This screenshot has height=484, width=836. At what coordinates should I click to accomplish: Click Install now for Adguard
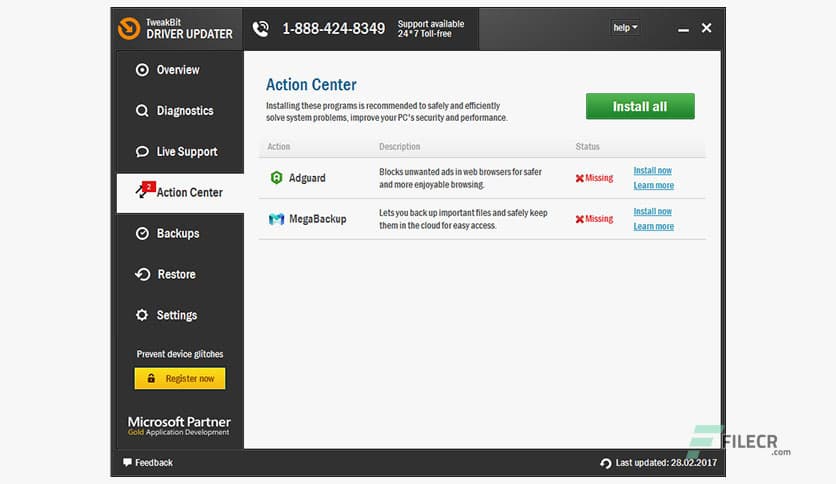[653, 171]
